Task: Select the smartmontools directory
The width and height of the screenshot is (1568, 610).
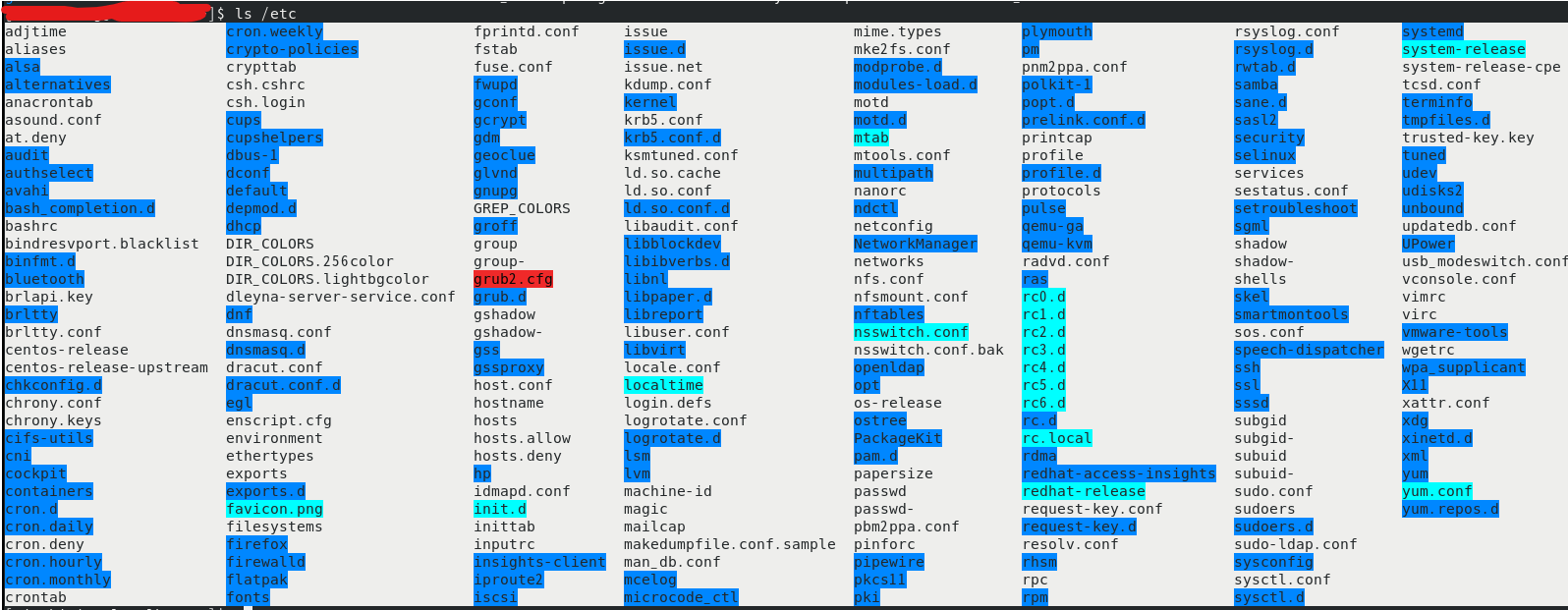Action: pos(1291,314)
